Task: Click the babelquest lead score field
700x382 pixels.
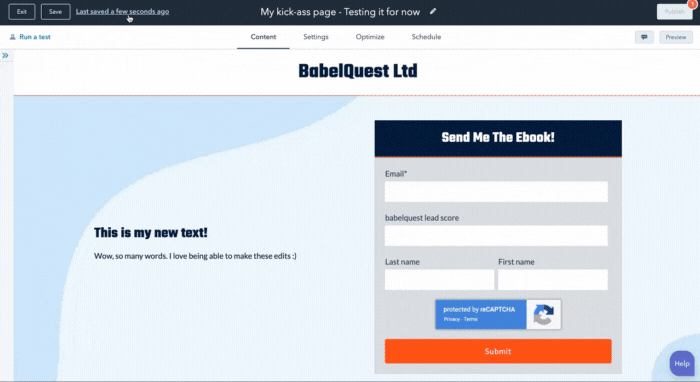Action: point(496,235)
